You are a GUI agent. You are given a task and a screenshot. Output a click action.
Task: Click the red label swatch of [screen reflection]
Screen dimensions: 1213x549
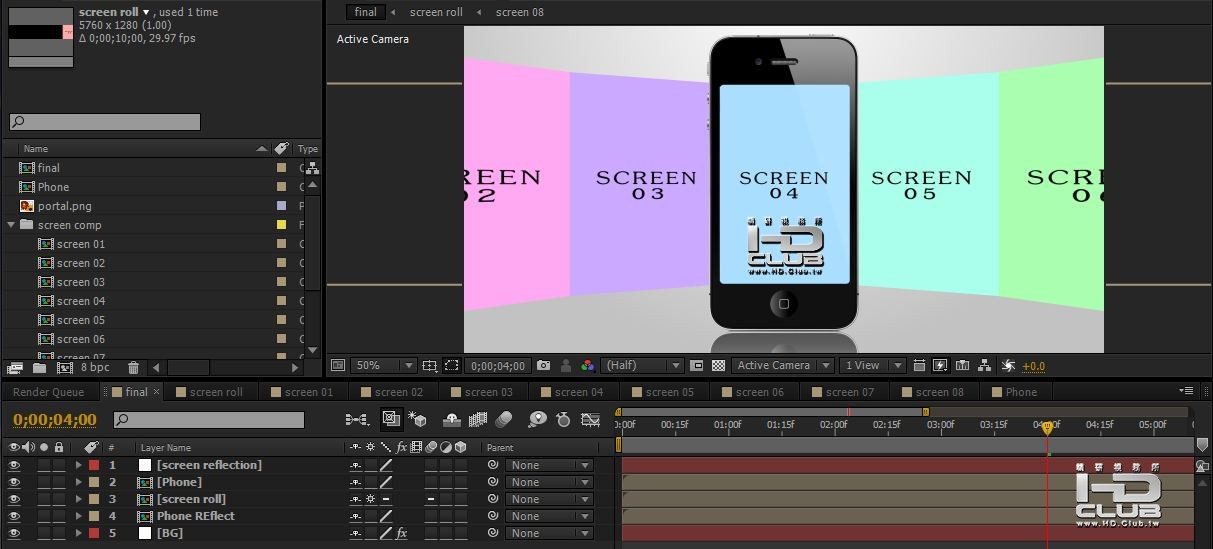point(94,465)
